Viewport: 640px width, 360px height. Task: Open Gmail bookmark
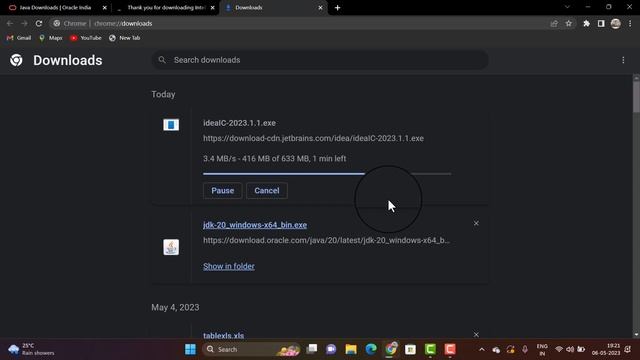[19, 38]
